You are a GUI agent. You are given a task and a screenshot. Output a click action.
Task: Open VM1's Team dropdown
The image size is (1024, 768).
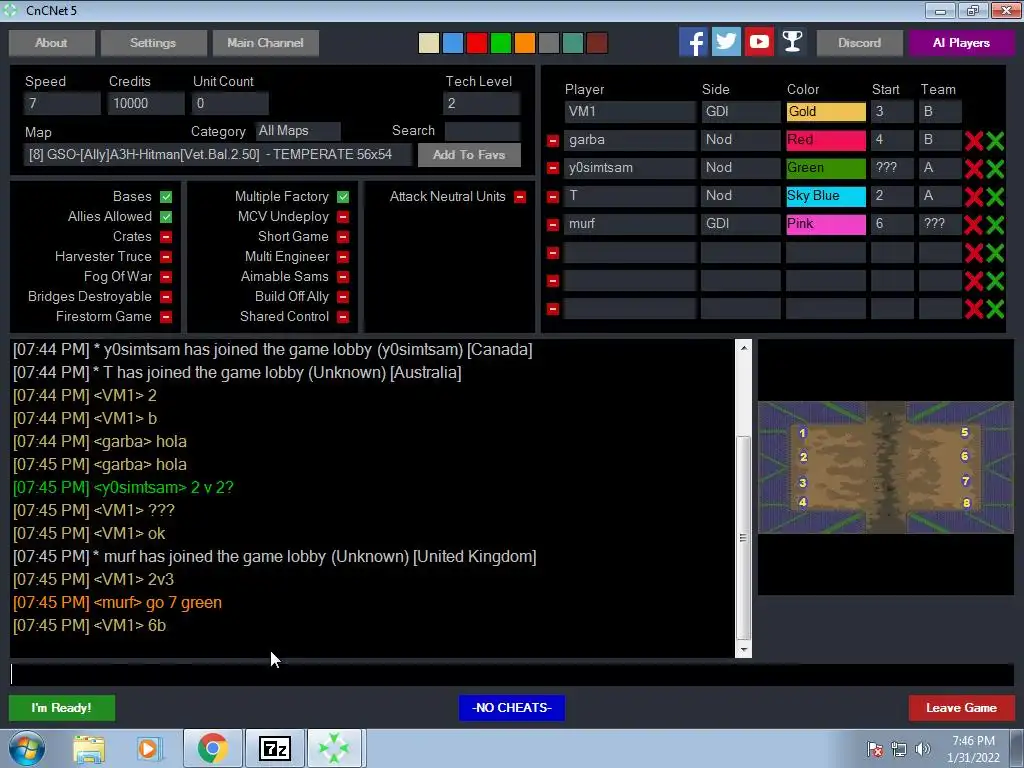click(940, 112)
